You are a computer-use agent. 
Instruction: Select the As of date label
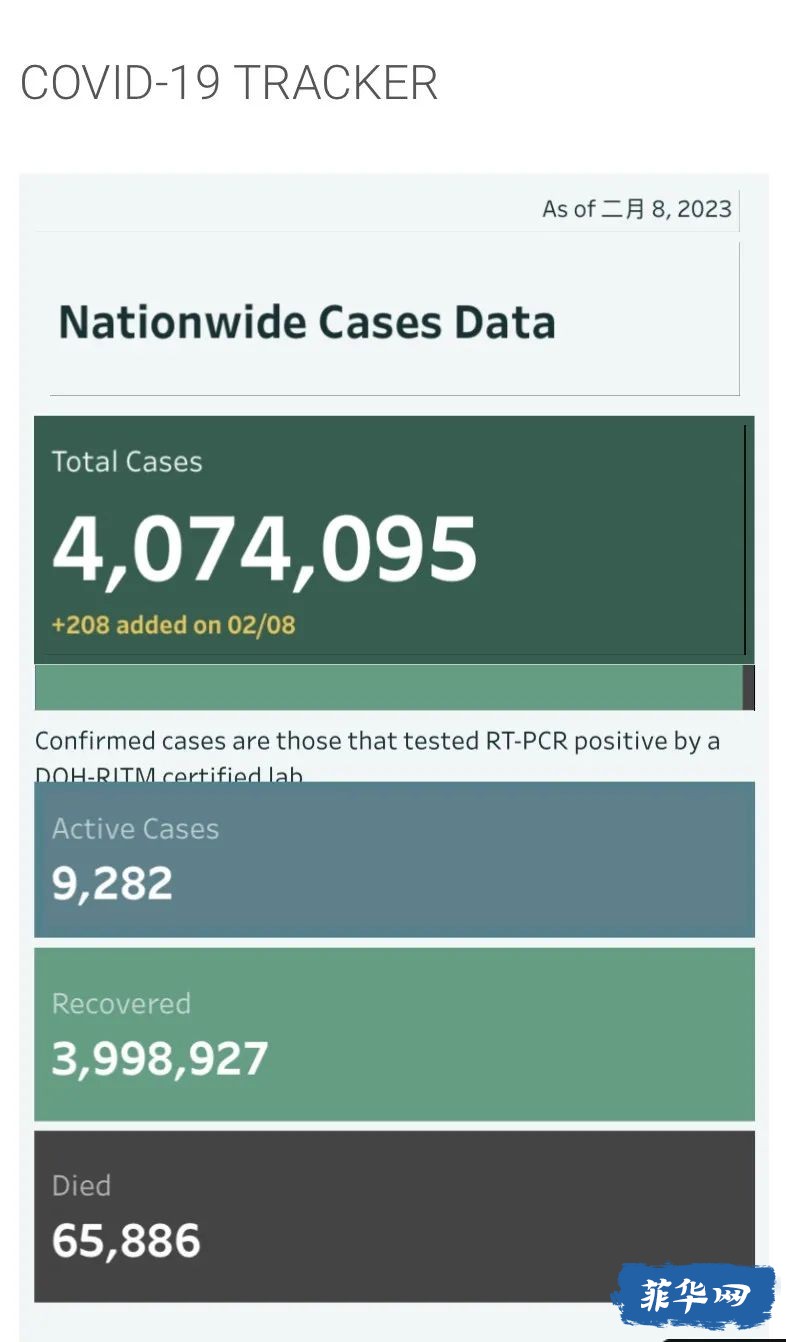637,209
